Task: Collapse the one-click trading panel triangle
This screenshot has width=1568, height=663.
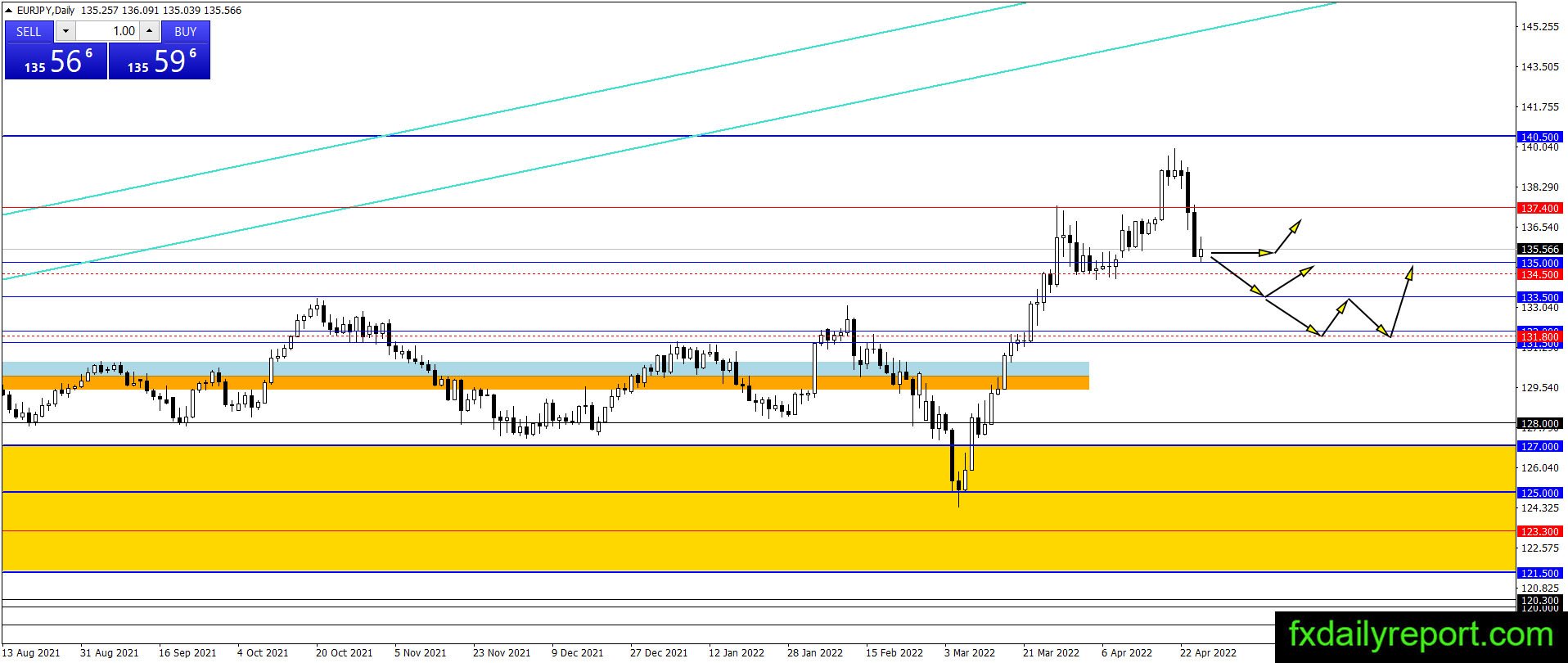Action: 9,11
